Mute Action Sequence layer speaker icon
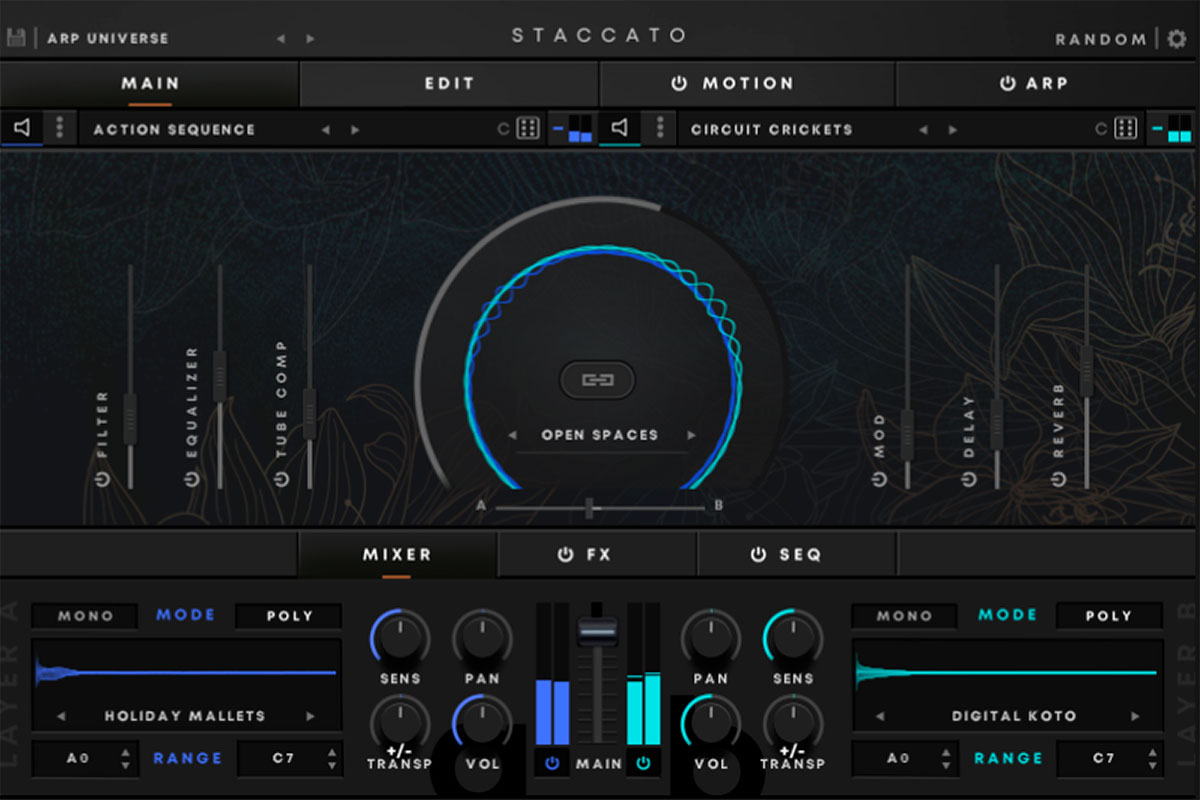The width and height of the screenshot is (1200, 800). [x=22, y=128]
